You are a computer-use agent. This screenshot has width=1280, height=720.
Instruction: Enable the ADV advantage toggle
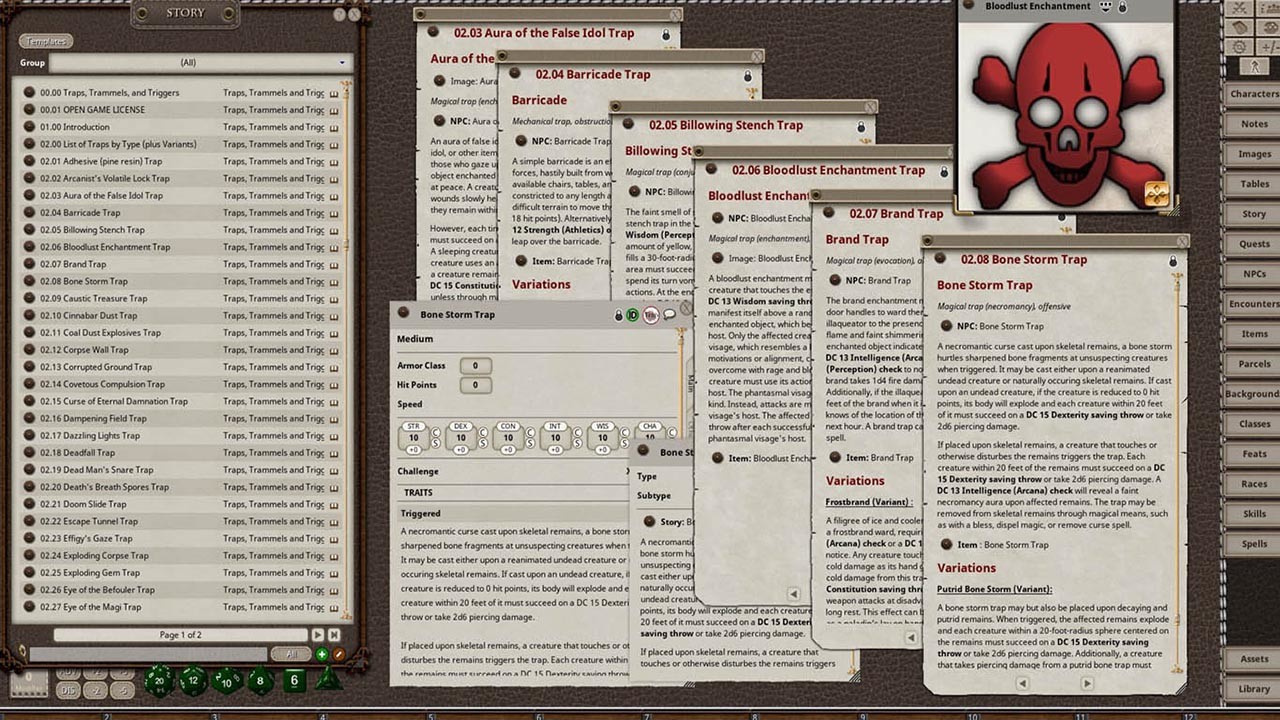66,672
